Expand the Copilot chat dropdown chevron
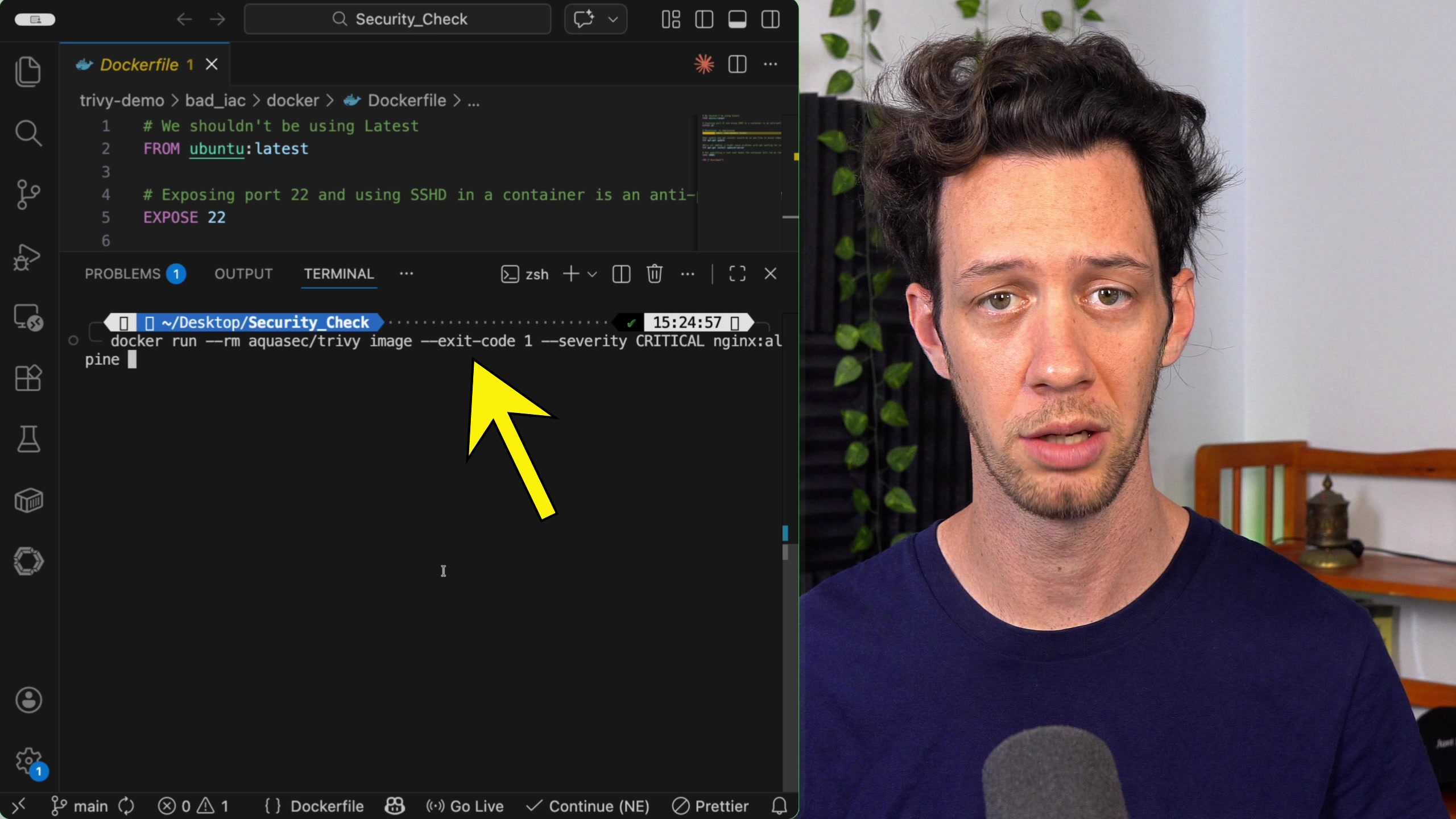This screenshot has width=1456, height=819. point(613,19)
